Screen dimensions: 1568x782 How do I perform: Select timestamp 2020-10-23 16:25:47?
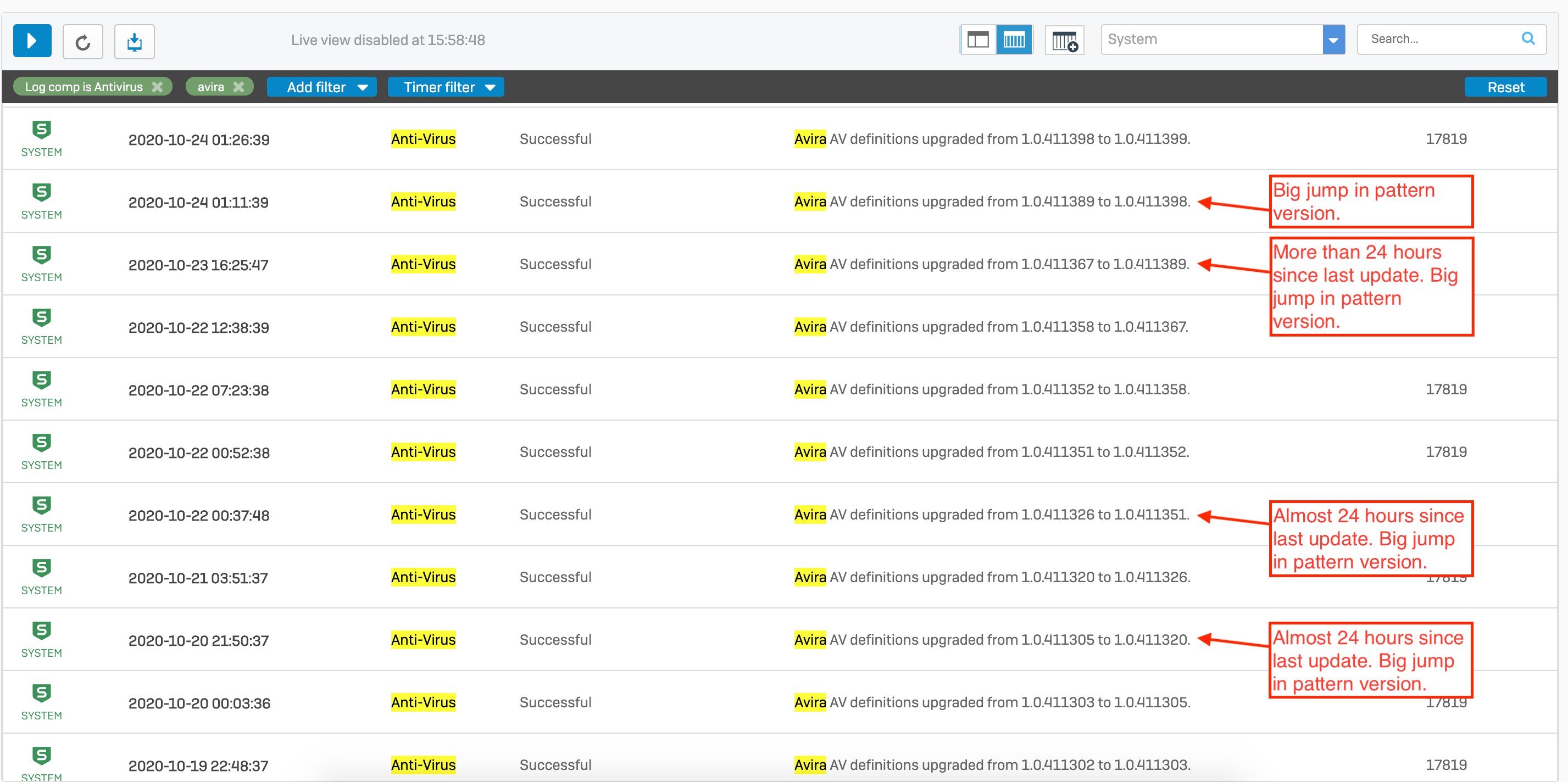coord(198,265)
